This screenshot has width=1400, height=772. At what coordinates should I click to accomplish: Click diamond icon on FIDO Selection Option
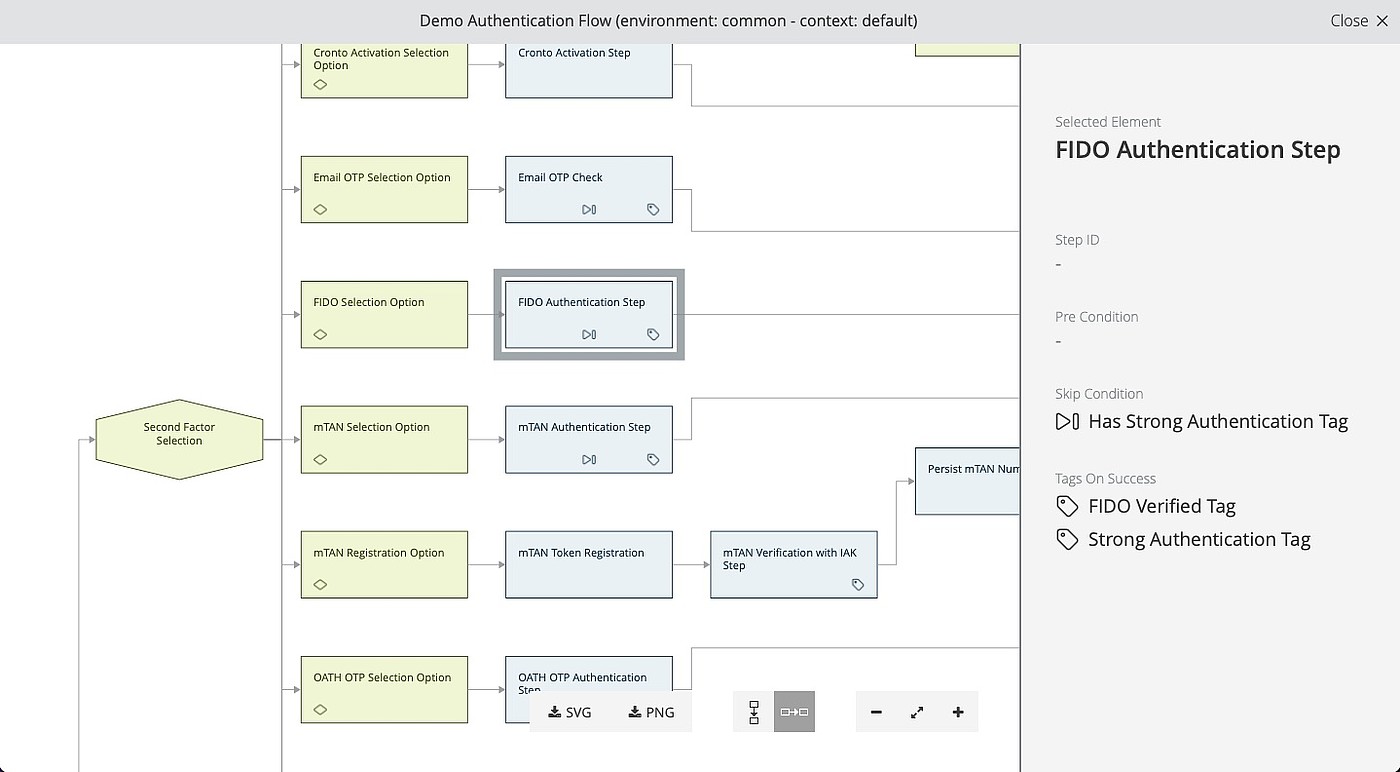tap(321, 335)
